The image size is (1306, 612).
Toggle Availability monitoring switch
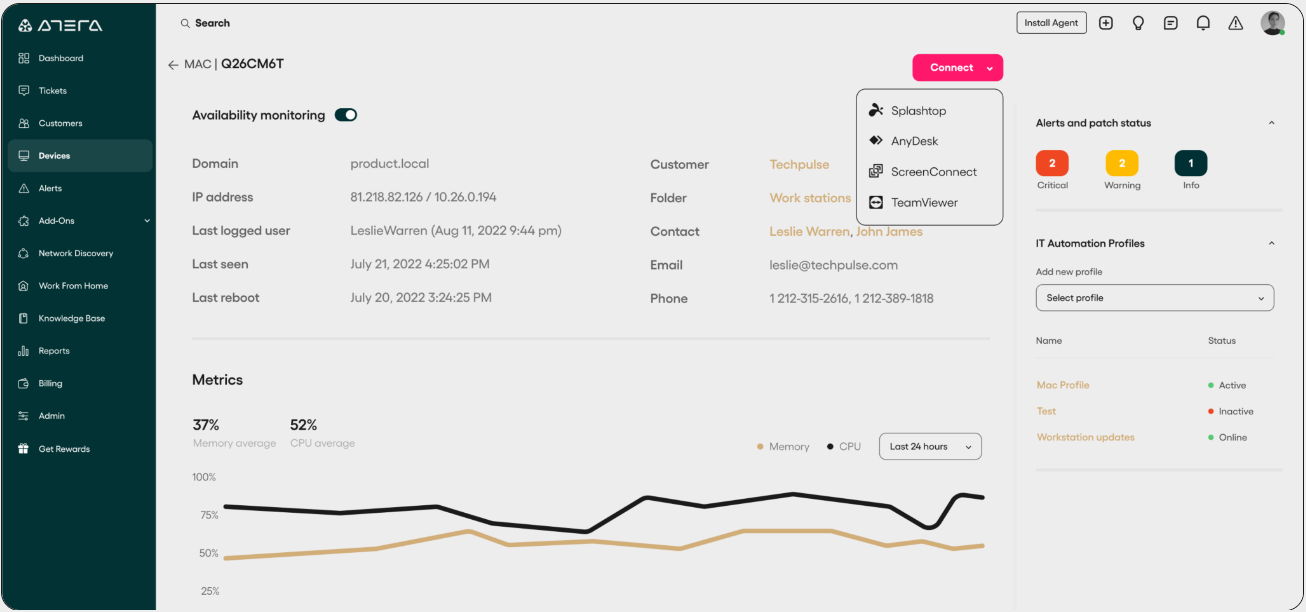click(x=346, y=115)
